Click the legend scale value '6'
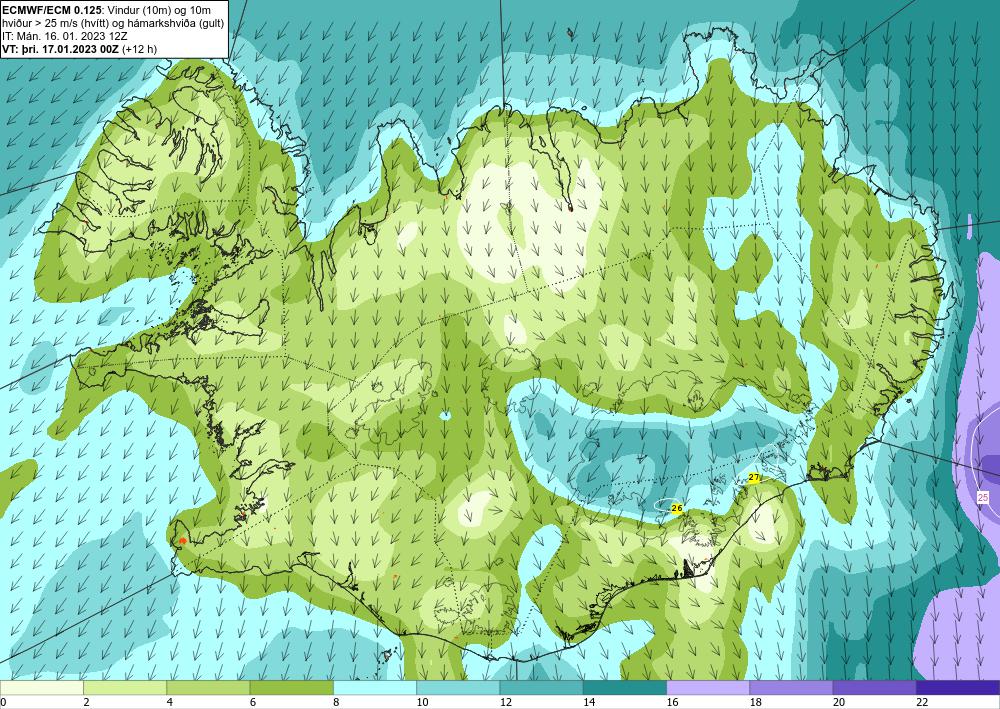Screen dimensions: 1000x709 (x=253, y=702)
